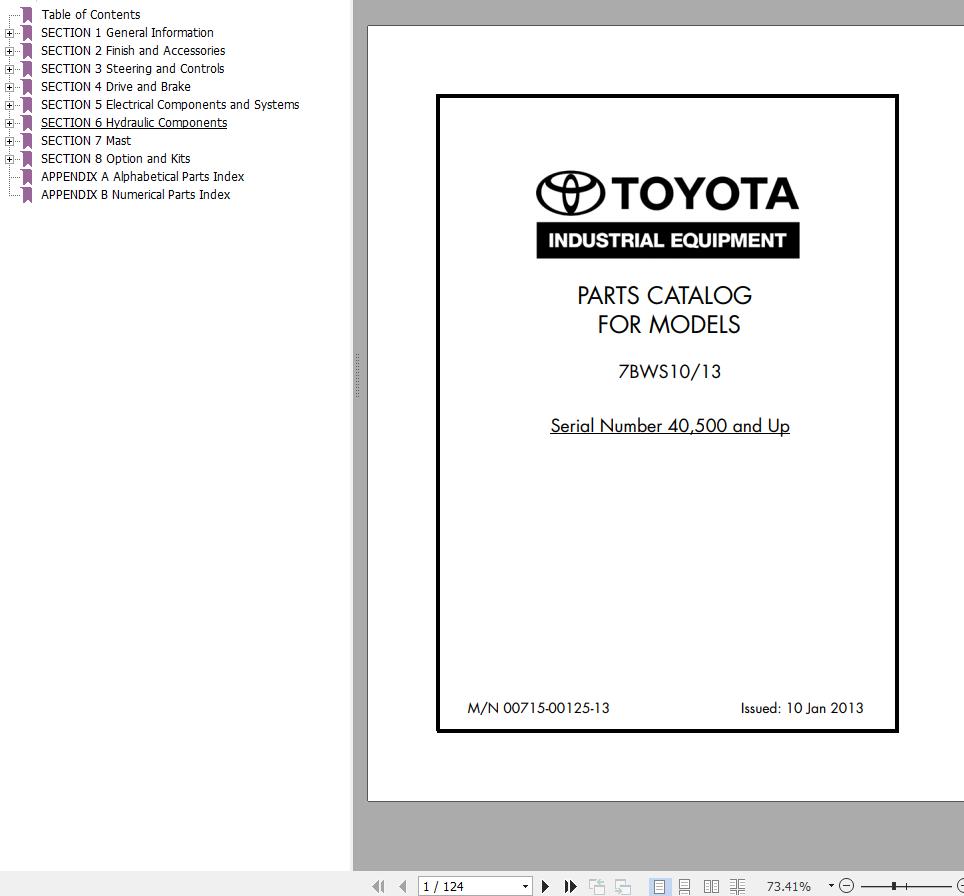Open the zoom percentage dropdown arrow
The height and width of the screenshot is (896, 964).
(x=831, y=886)
